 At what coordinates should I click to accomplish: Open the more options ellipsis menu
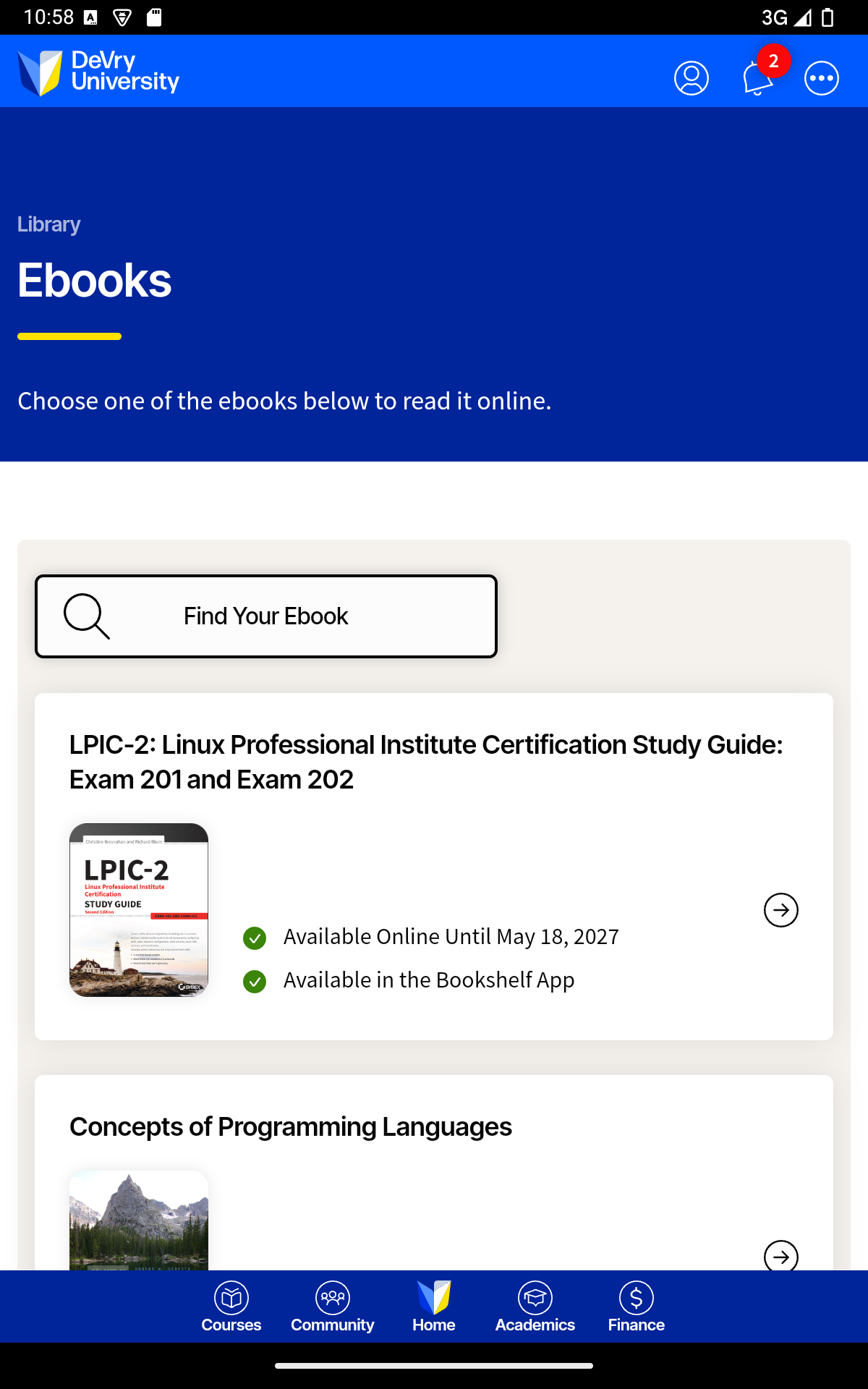(821, 78)
